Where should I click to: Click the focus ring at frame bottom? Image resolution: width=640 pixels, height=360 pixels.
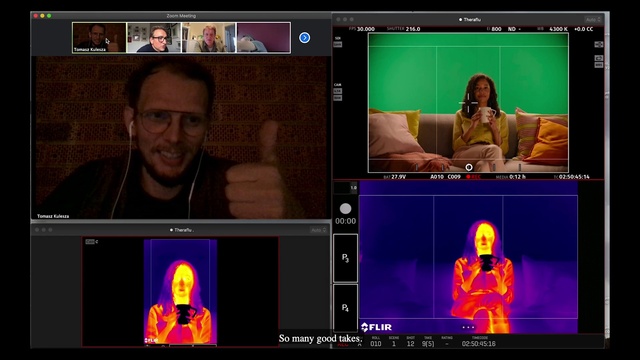coord(469,167)
